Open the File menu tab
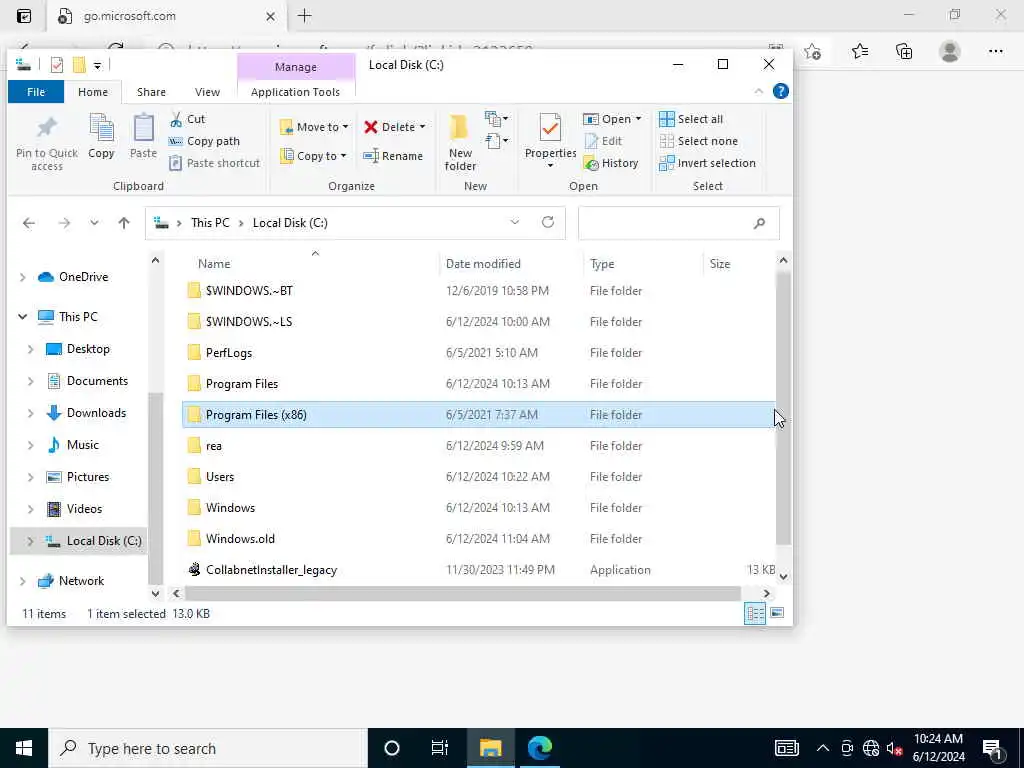 (x=36, y=92)
